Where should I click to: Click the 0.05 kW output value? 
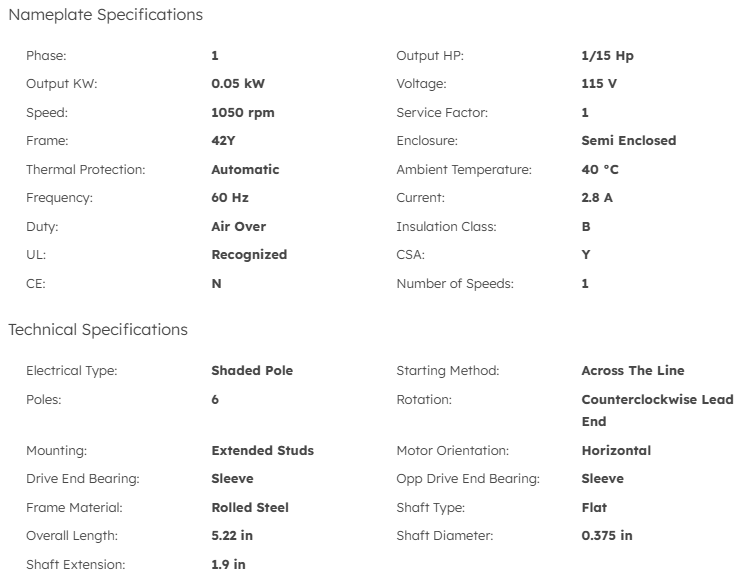click(238, 84)
